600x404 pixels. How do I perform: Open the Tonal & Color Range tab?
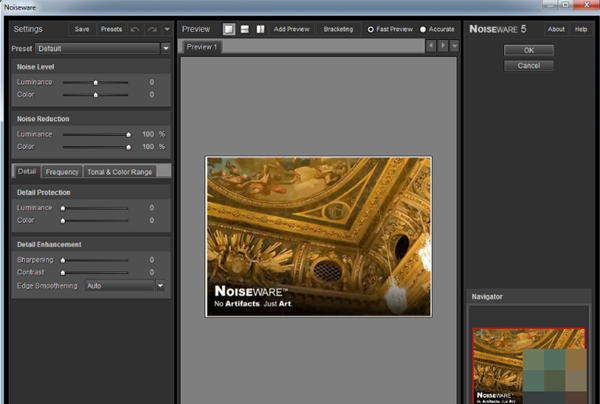click(119, 172)
